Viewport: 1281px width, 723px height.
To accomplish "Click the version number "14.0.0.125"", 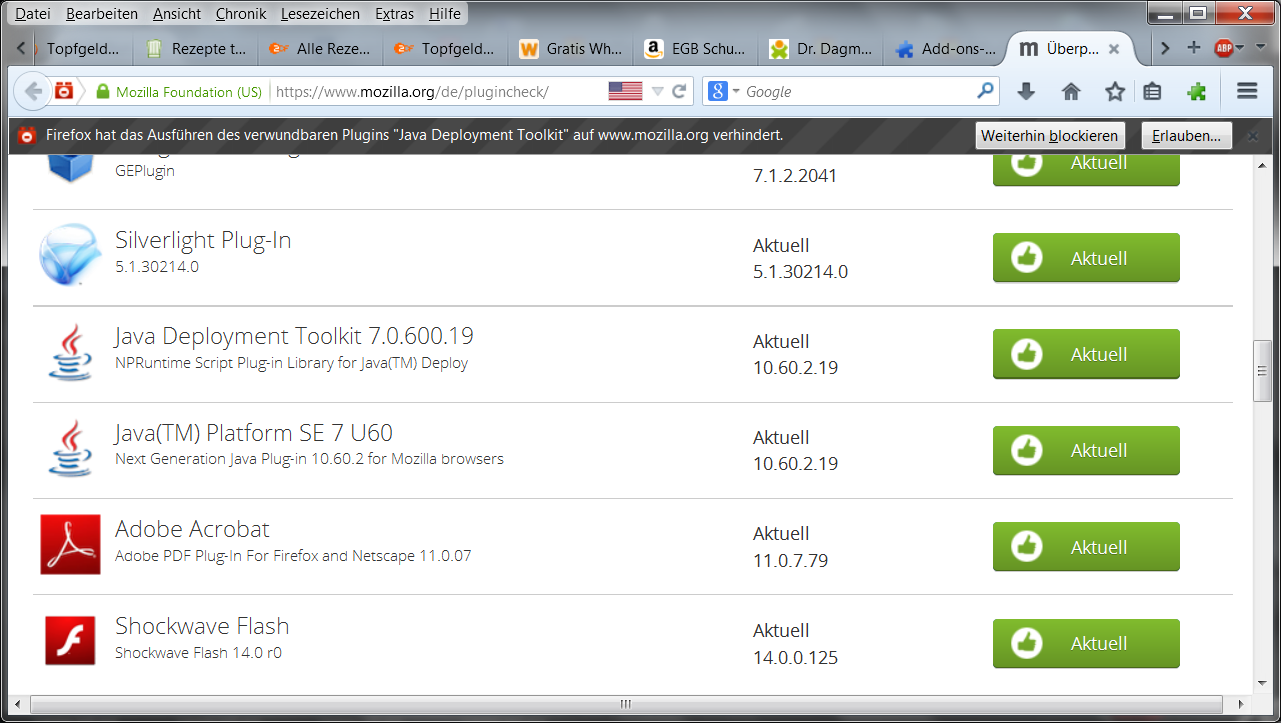I will (795, 658).
